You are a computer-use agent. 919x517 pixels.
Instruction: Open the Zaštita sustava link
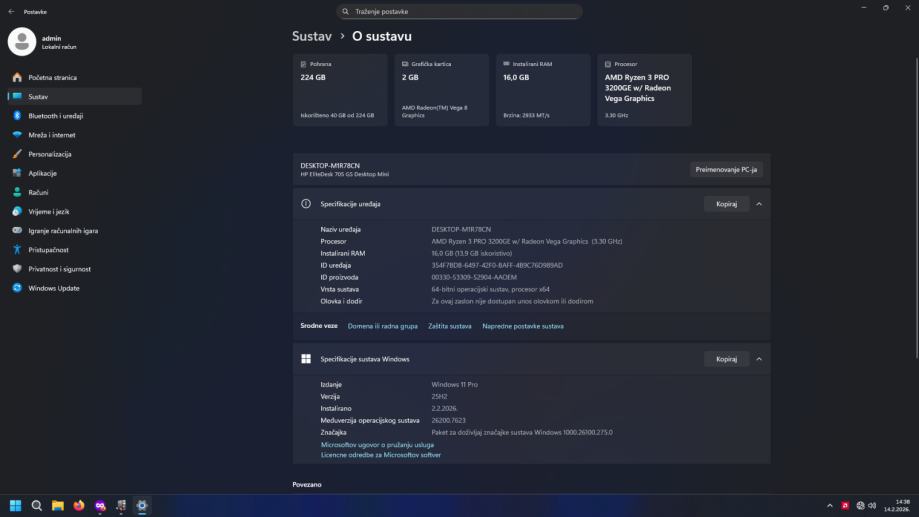450,326
